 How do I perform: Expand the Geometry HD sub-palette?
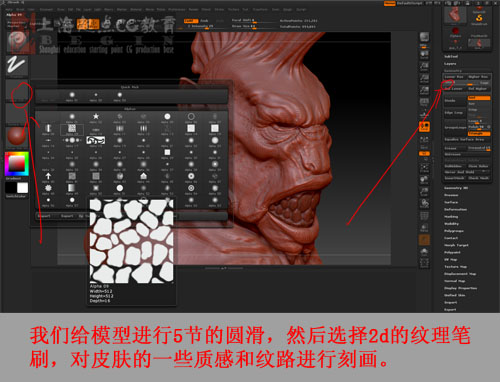coord(455,188)
